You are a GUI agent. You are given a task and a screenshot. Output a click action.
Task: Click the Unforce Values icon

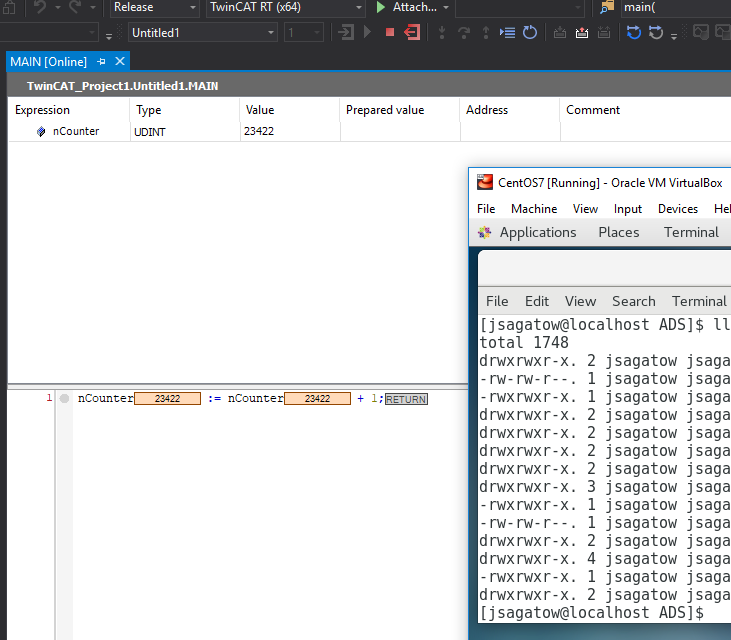[604, 33]
